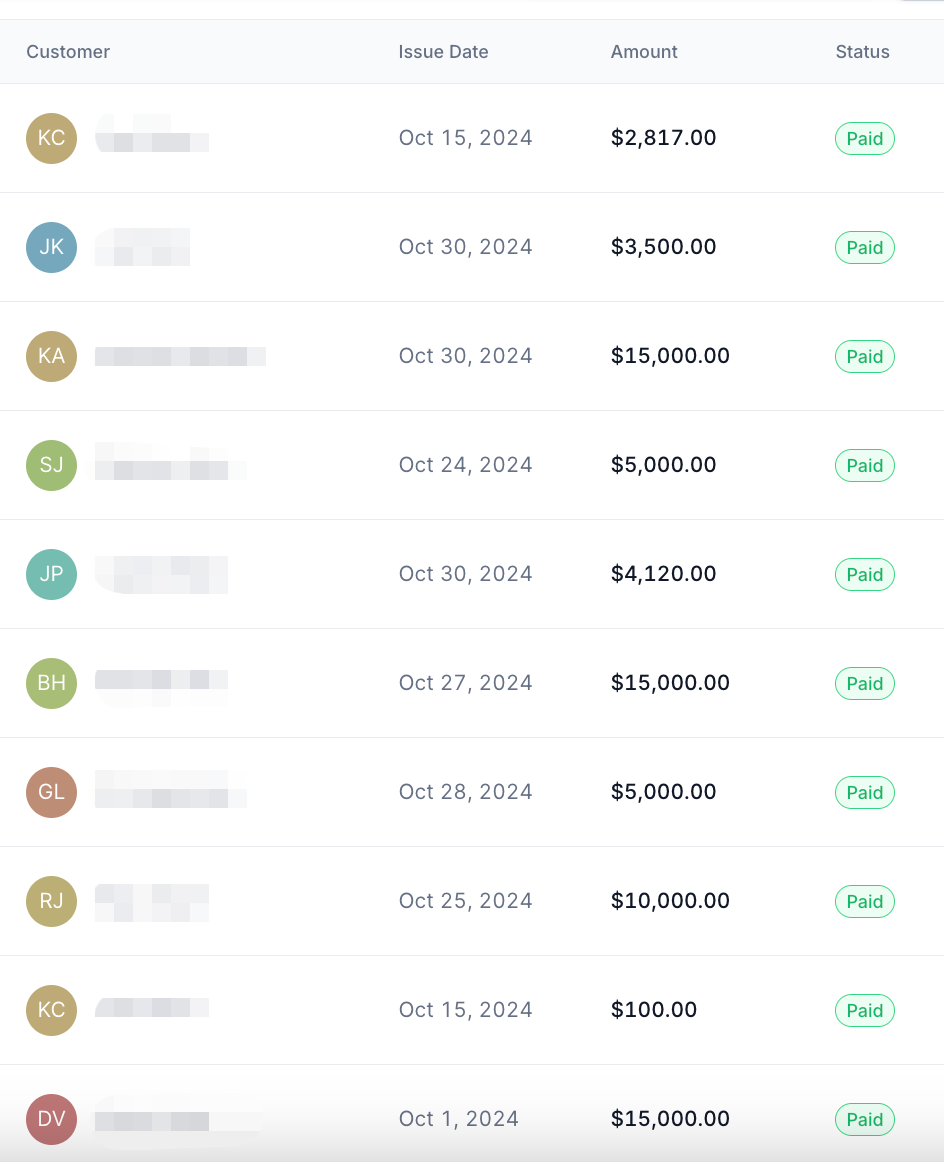944x1162 pixels.
Task: Click the JK customer avatar
Action: click(x=51, y=247)
